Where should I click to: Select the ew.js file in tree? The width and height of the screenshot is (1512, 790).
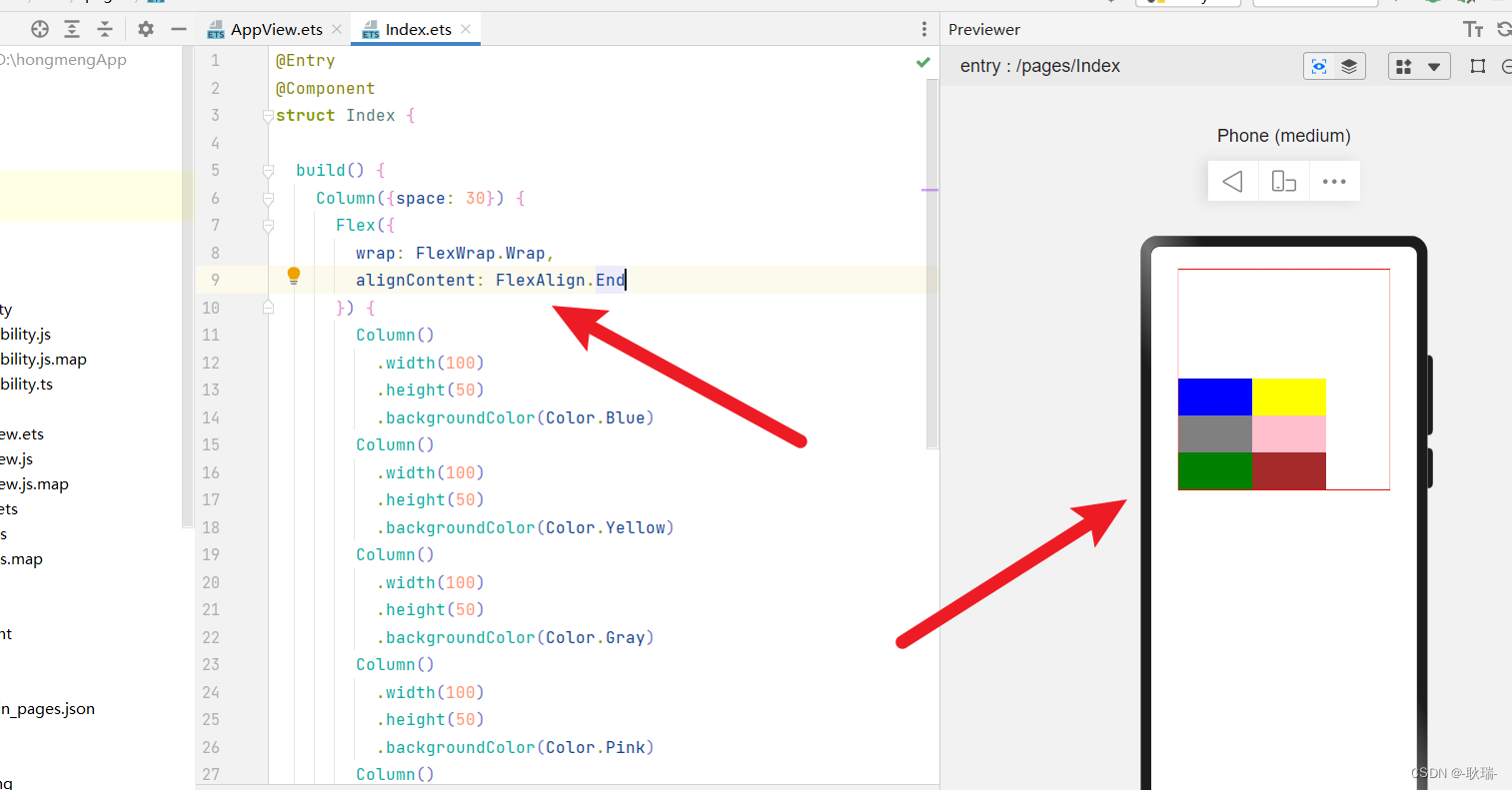[17, 459]
